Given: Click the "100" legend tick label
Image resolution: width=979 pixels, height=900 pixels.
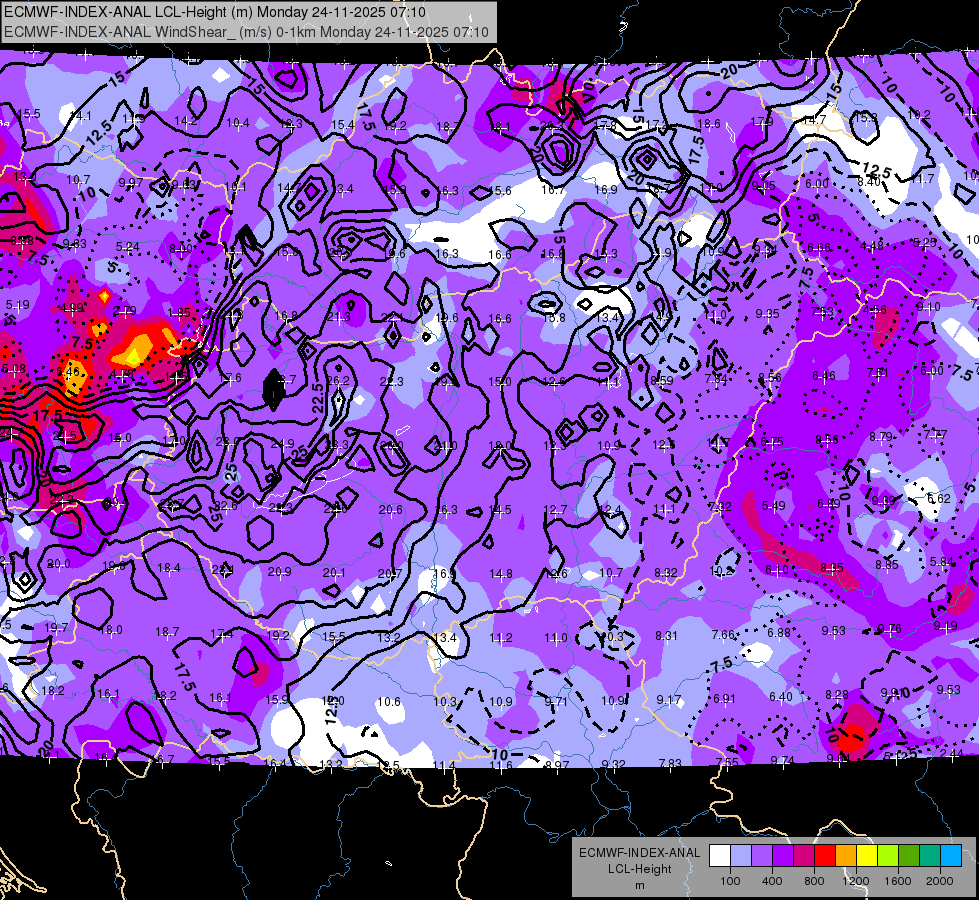Looking at the screenshot, I should point(730,881).
